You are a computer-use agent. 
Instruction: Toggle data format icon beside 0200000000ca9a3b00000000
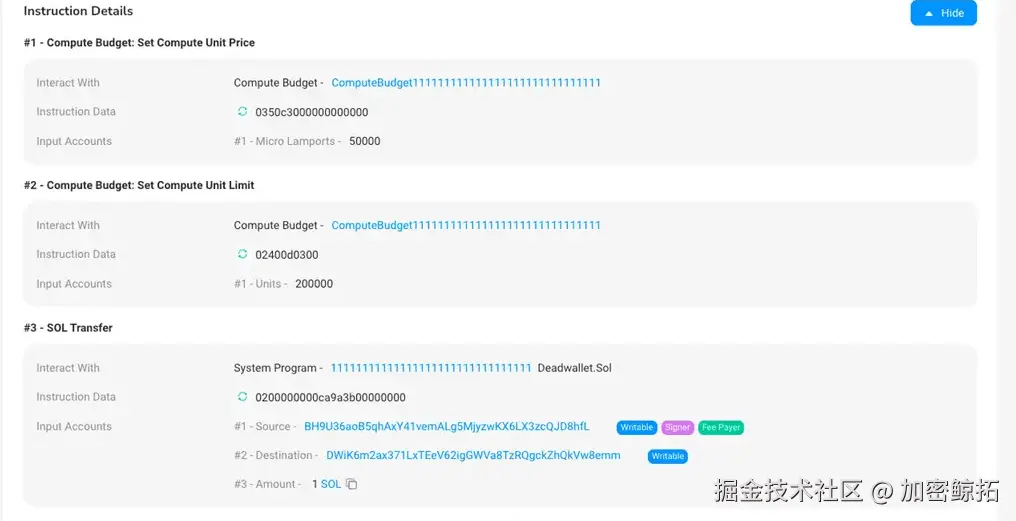[x=242, y=397]
